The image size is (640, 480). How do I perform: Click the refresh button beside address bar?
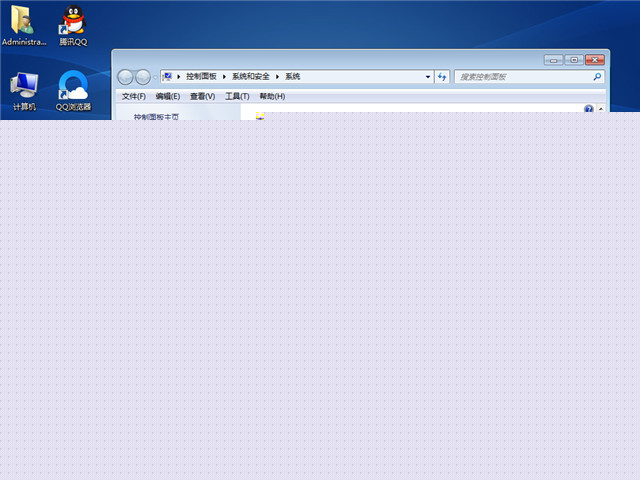[442, 77]
